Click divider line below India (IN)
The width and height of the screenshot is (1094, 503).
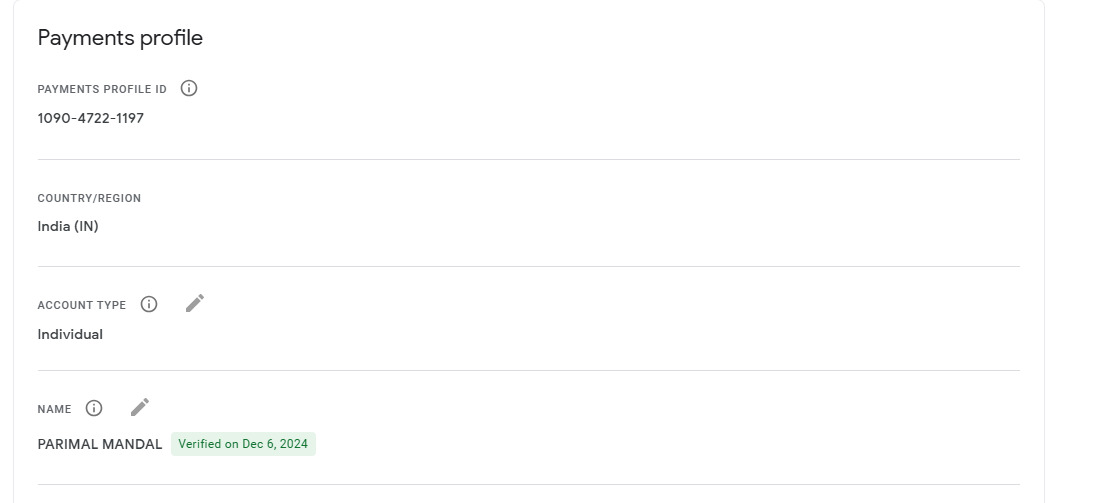point(529,266)
